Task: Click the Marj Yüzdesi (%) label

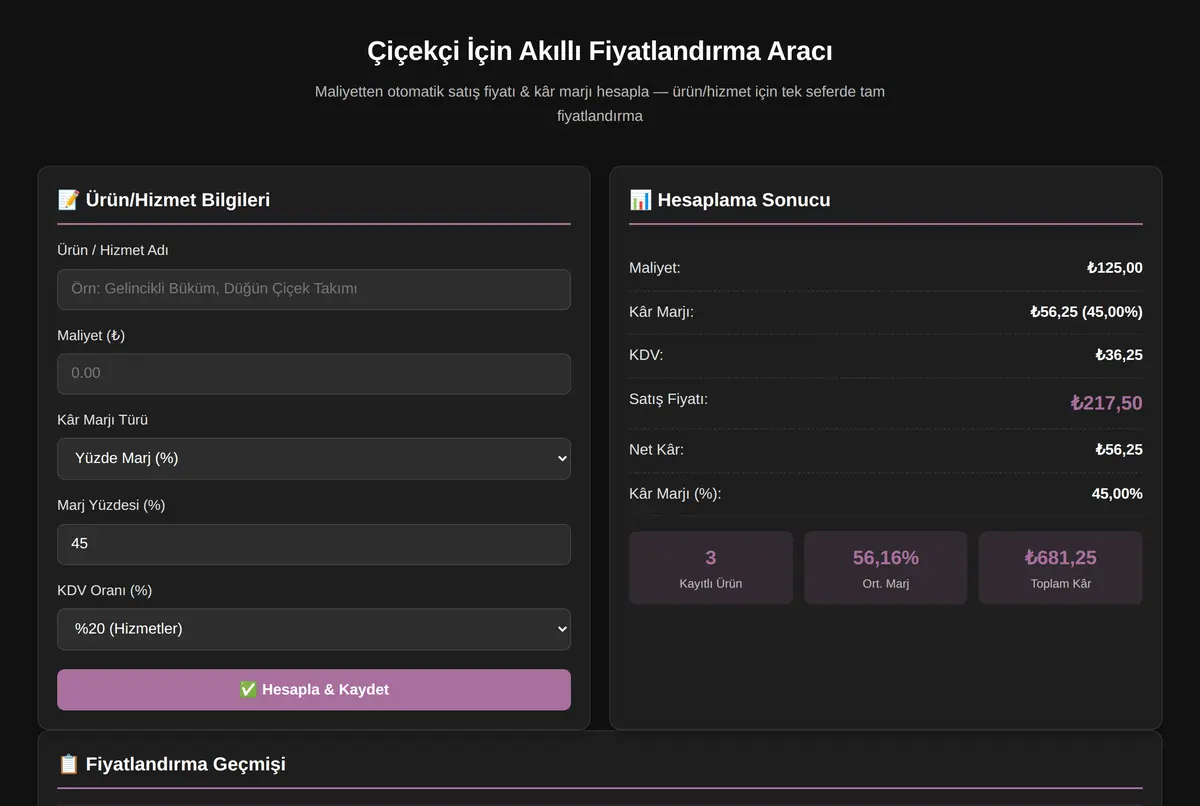Action: [111, 505]
